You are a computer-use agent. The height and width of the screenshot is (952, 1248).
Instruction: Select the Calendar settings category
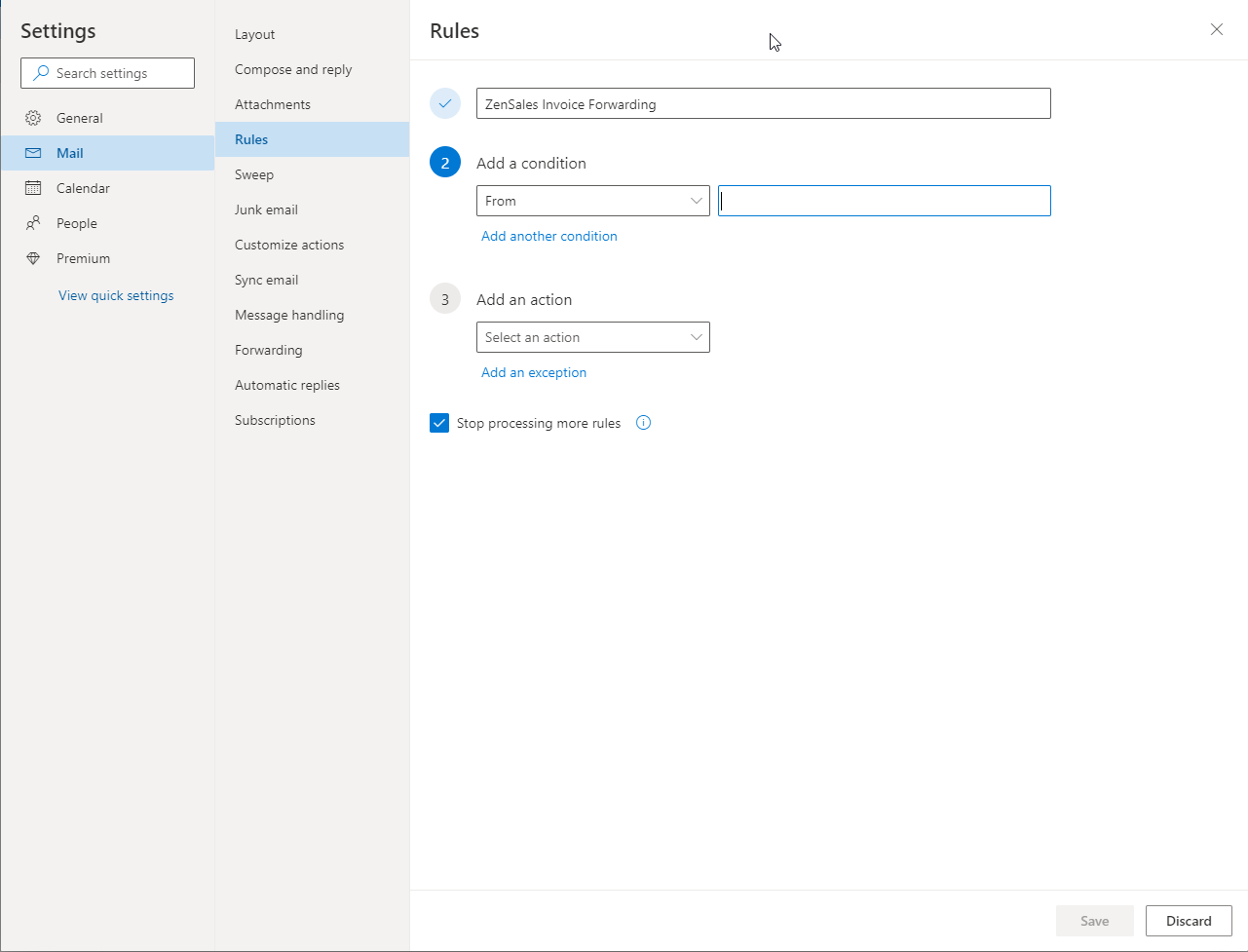click(107, 188)
